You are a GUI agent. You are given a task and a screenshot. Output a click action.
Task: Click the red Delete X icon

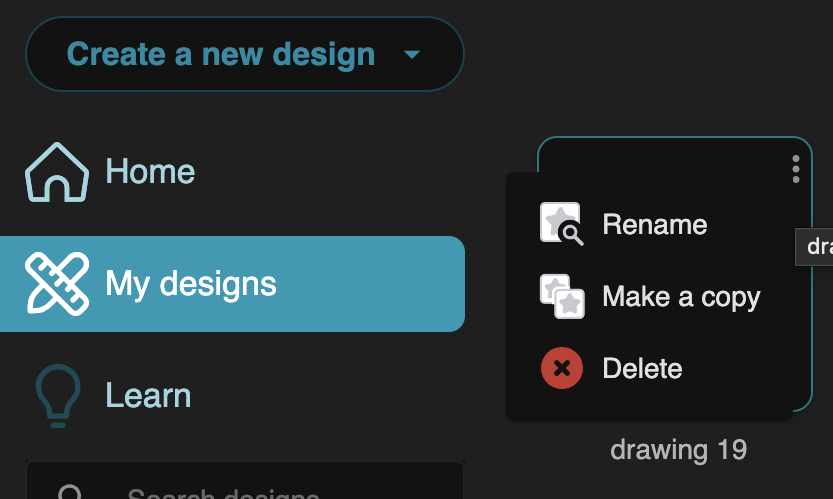click(561, 368)
